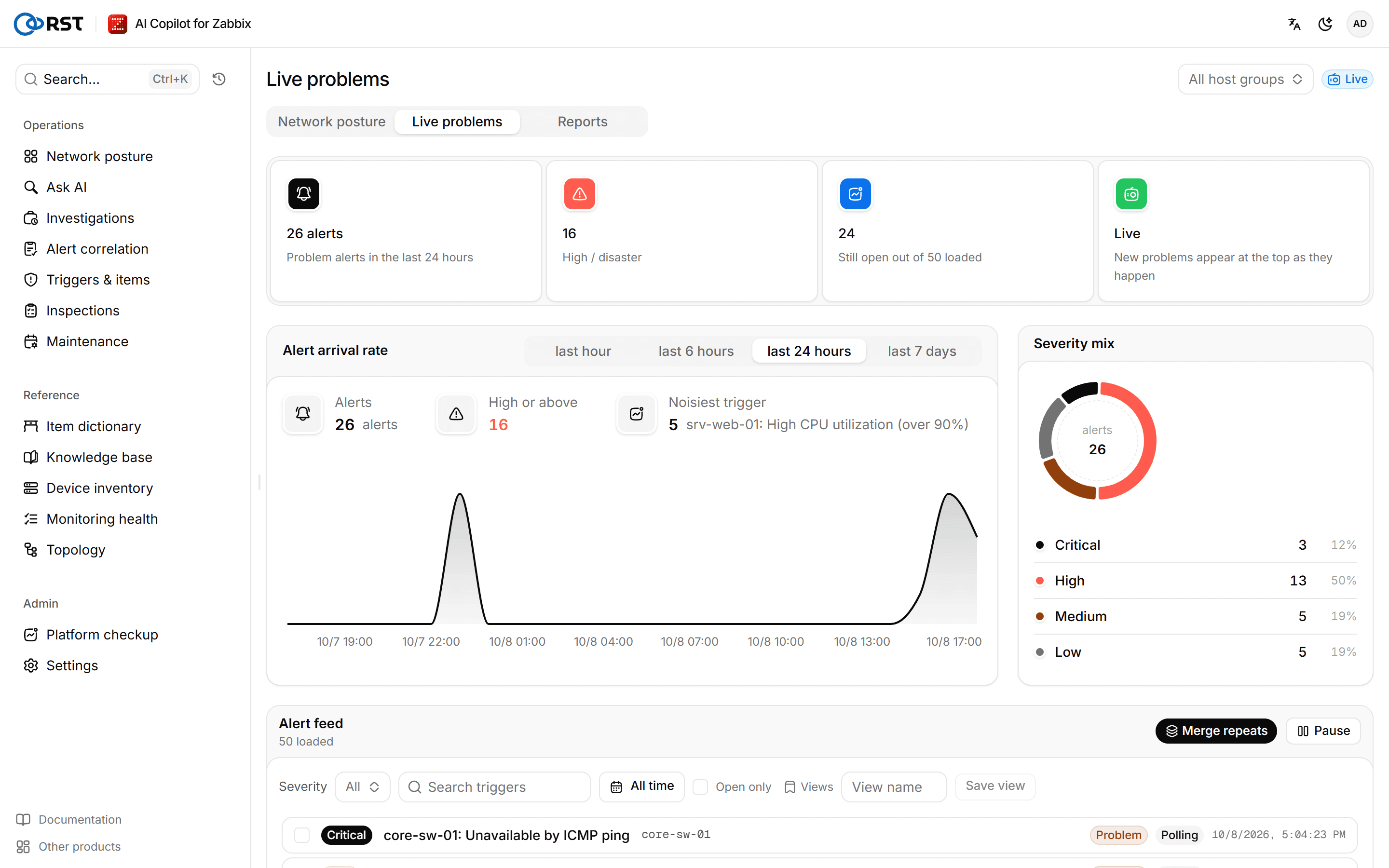1389x868 pixels.
Task: Click the View name input
Action: pos(894,787)
